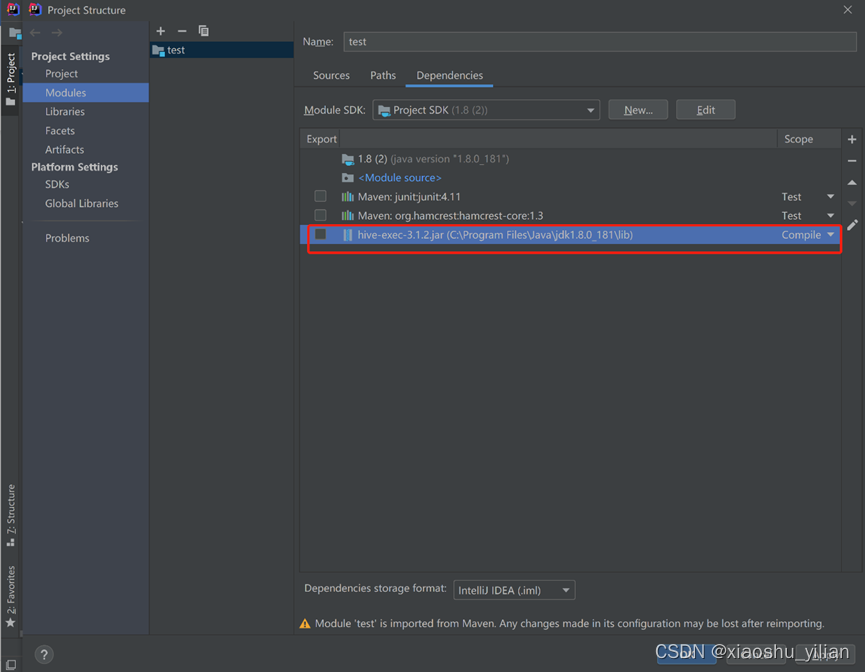Add a new module with plus icon
The height and width of the screenshot is (672, 865).
click(x=161, y=31)
